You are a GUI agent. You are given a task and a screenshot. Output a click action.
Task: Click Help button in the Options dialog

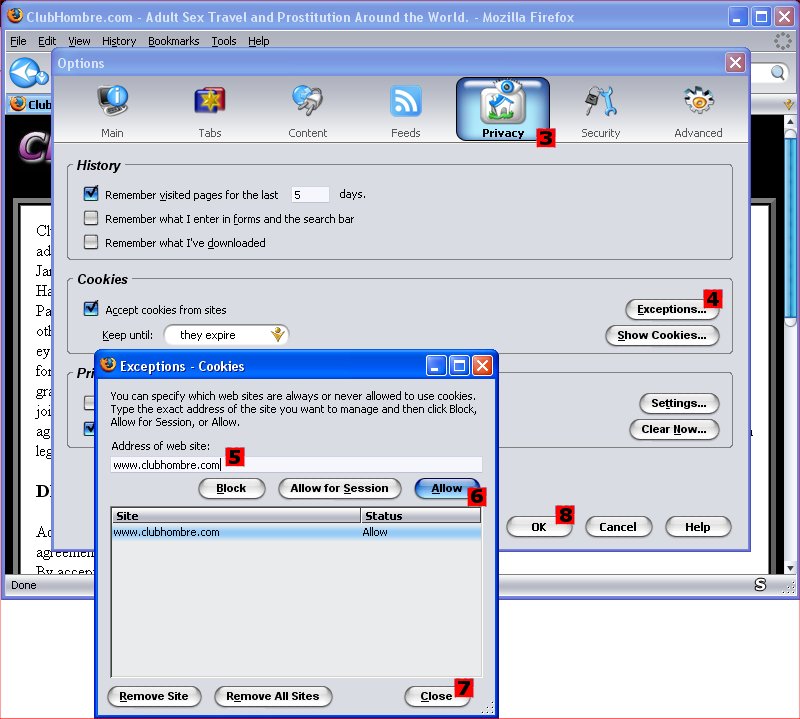click(697, 527)
